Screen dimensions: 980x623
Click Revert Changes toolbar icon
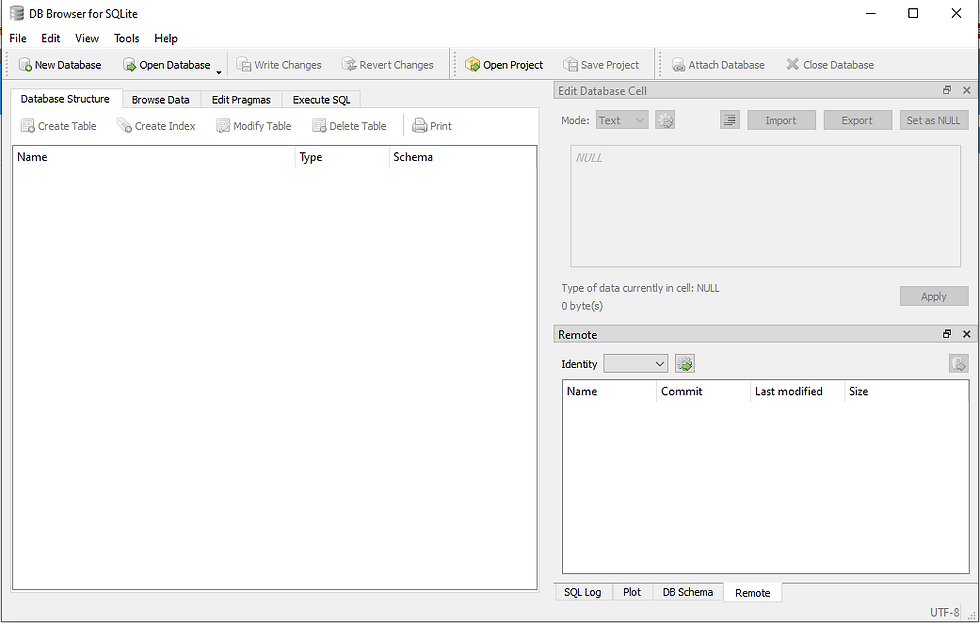click(x=349, y=65)
